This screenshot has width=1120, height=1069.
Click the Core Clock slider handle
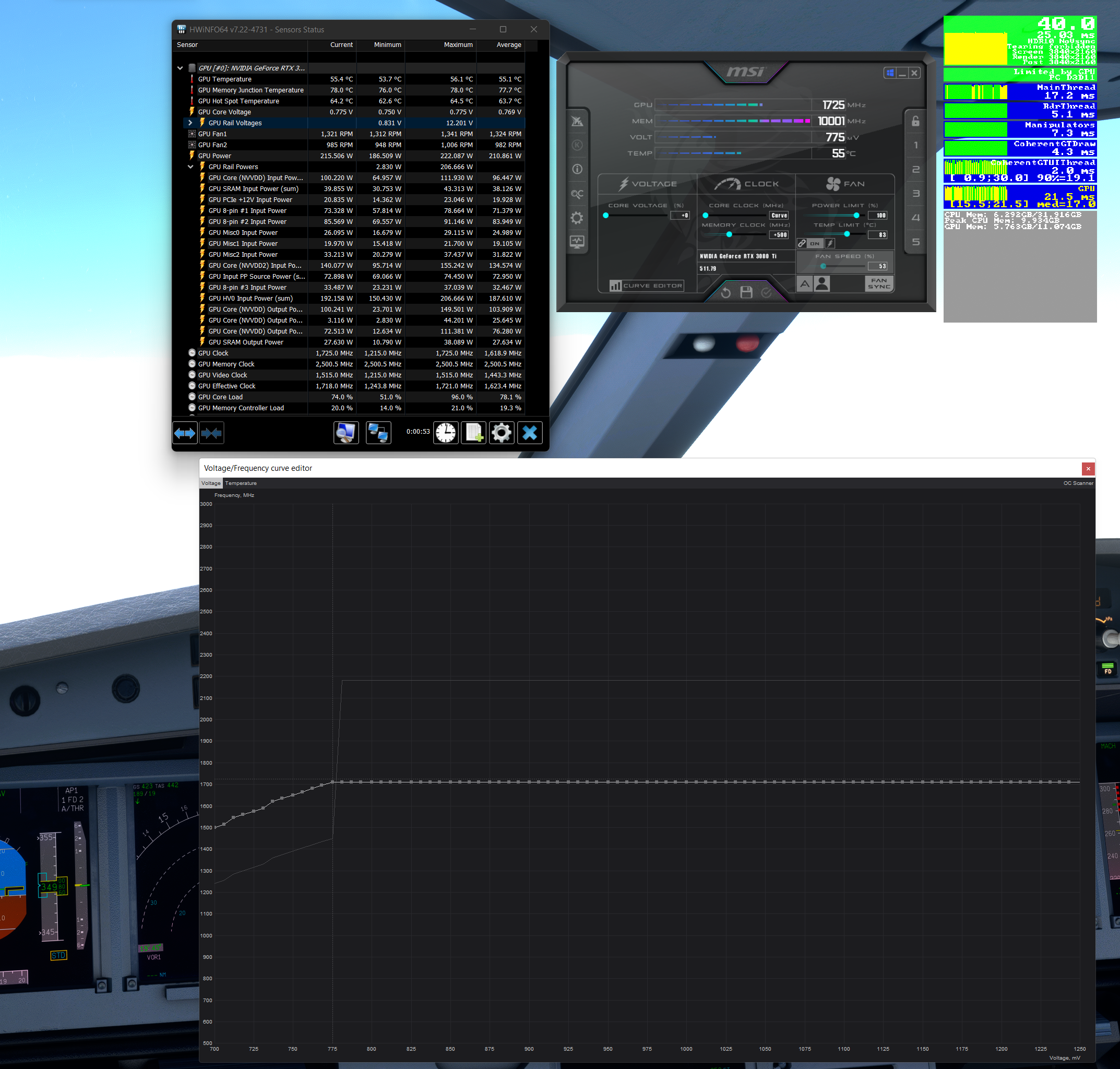tap(705, 216)
